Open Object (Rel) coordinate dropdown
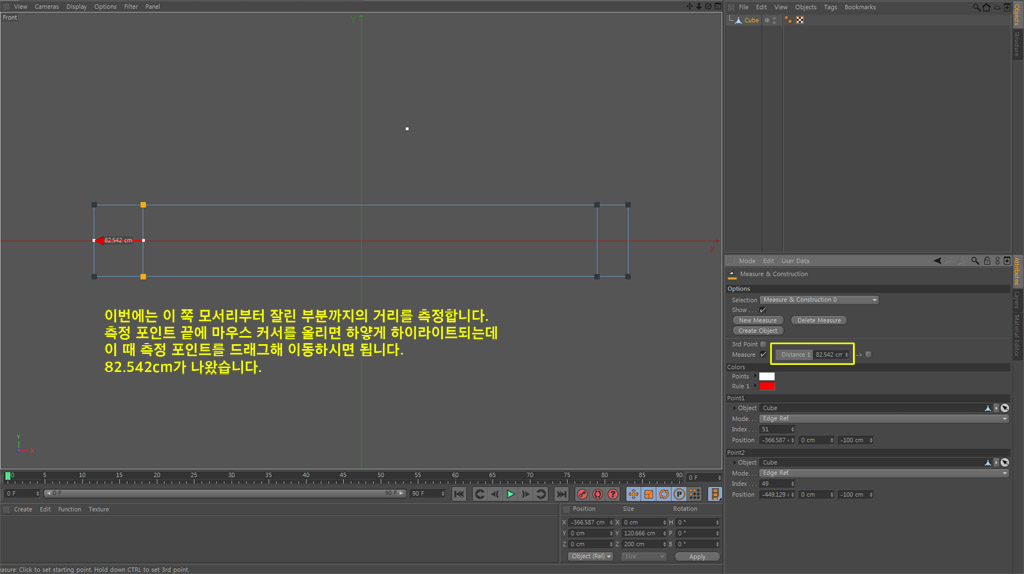 point(590,556)
